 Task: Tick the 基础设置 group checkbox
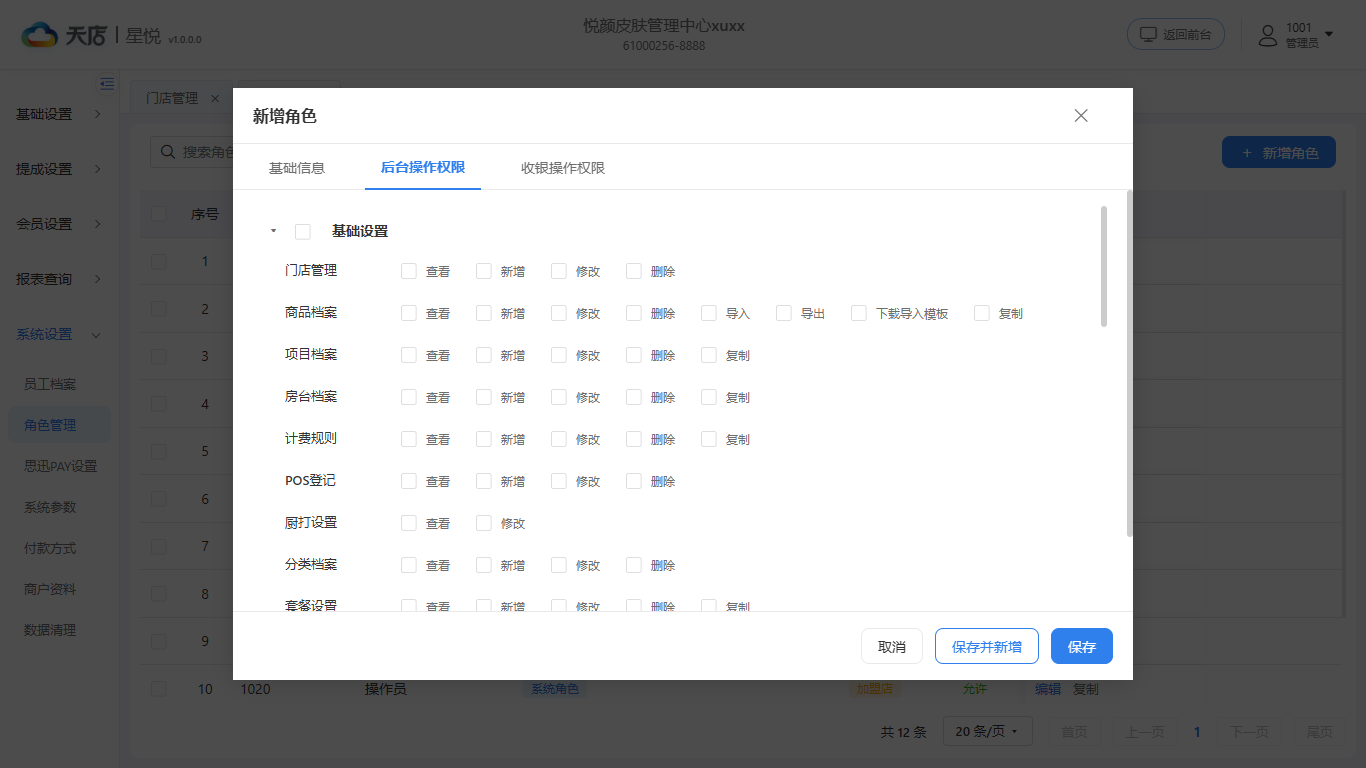(303, 232)
